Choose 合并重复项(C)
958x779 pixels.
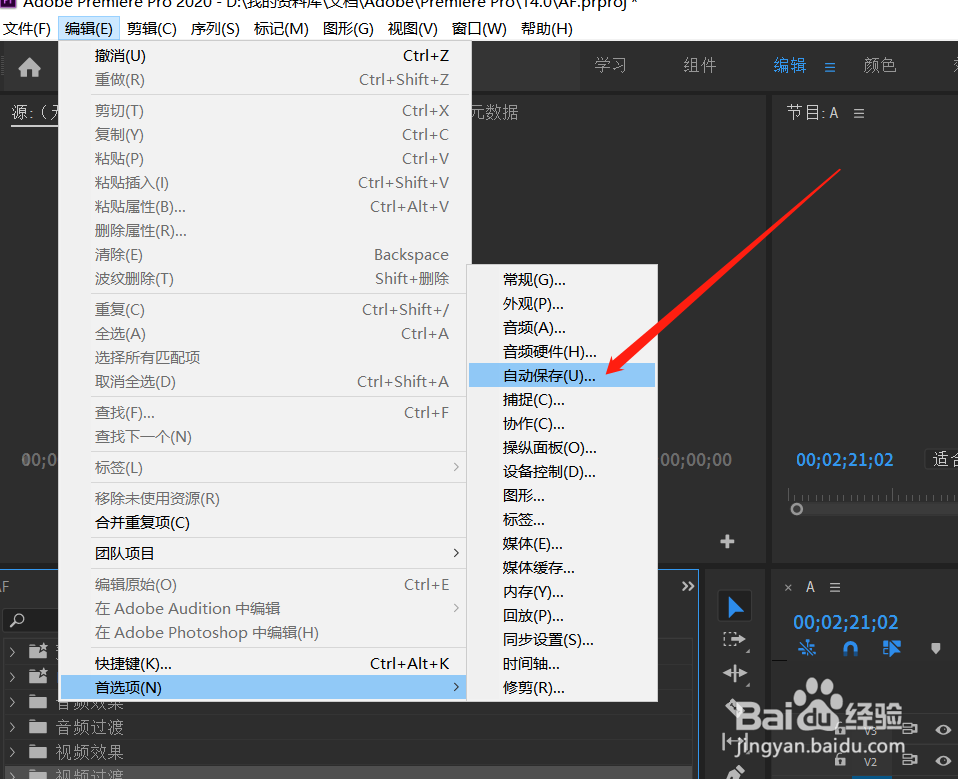pos(263,523)
